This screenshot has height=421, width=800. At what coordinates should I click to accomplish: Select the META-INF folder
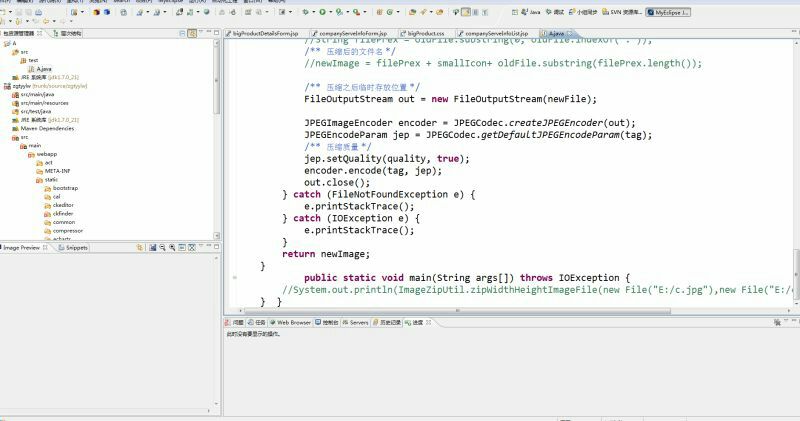[x=57, y=171]
